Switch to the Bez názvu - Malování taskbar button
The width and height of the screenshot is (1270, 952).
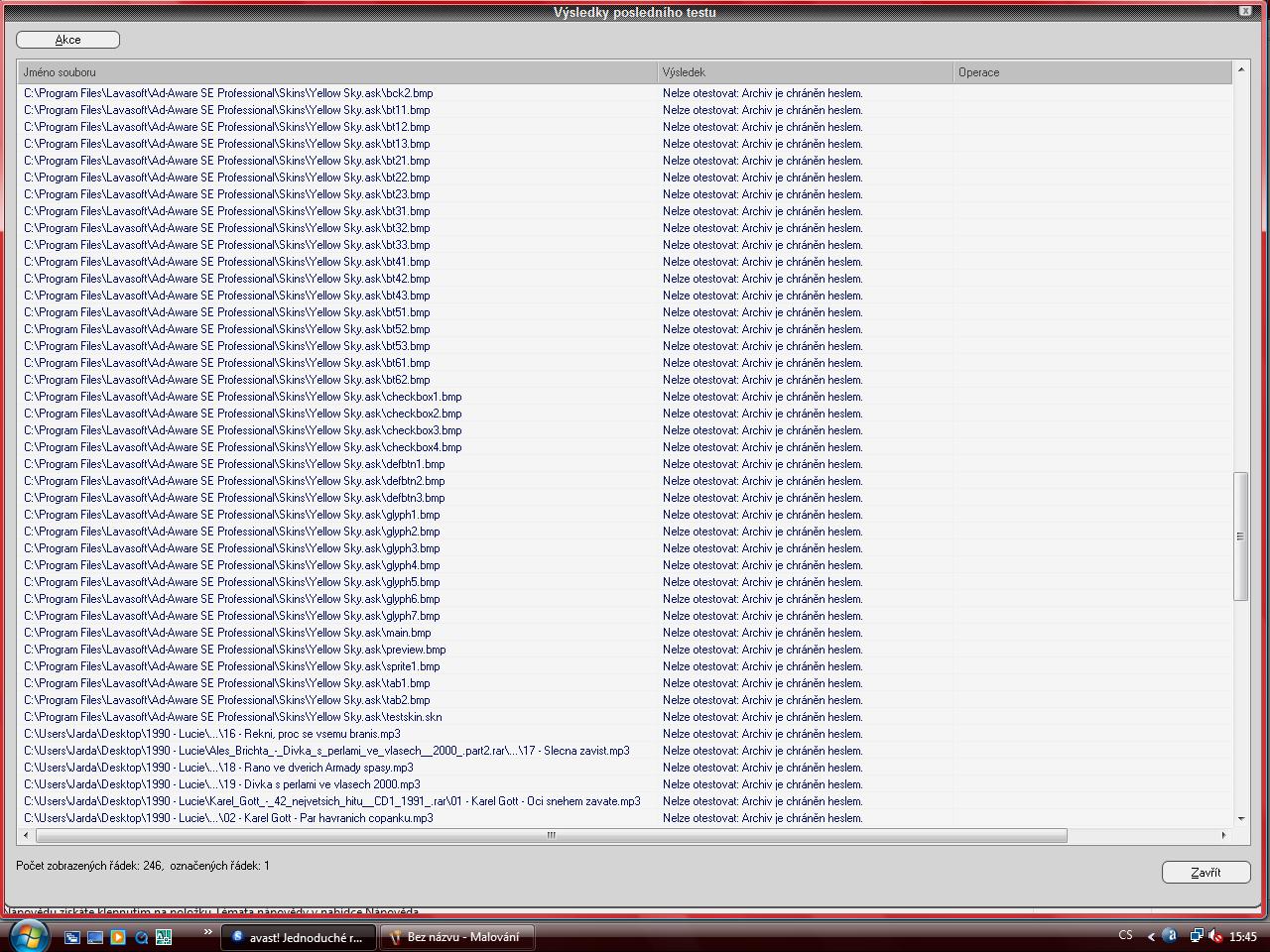click(x=457, y=937)
